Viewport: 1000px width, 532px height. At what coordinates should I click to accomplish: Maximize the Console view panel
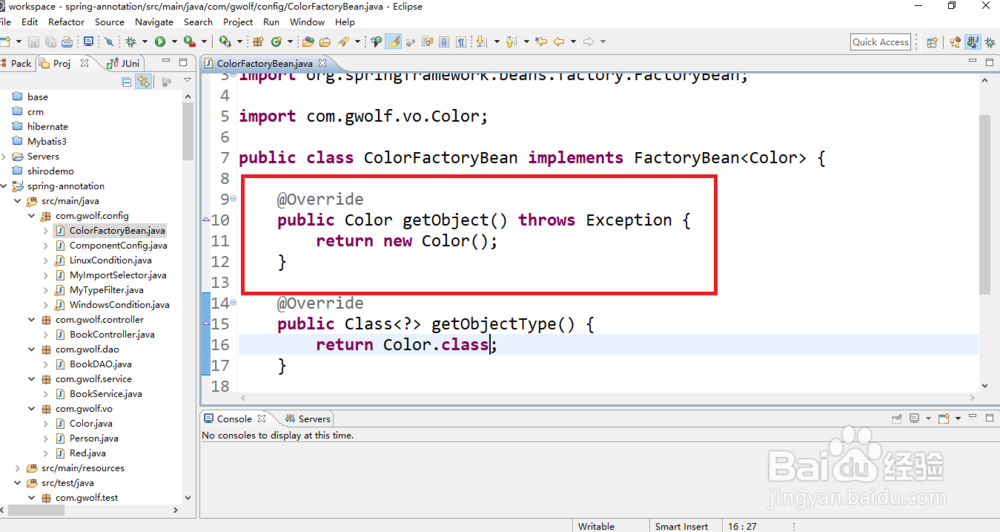point(990,418)
